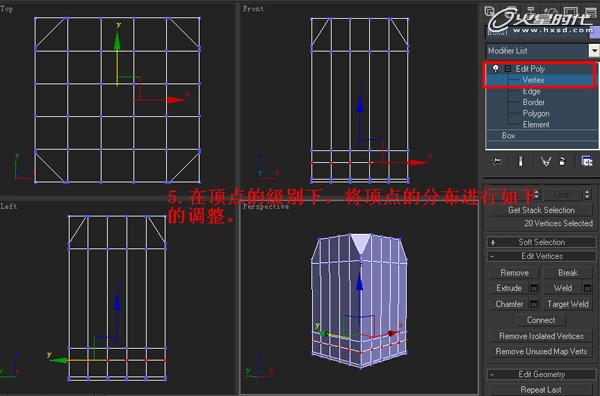Click the Pin Stack icon
The width and height of the screenshot is (600, 396).
tap(496, 161)
